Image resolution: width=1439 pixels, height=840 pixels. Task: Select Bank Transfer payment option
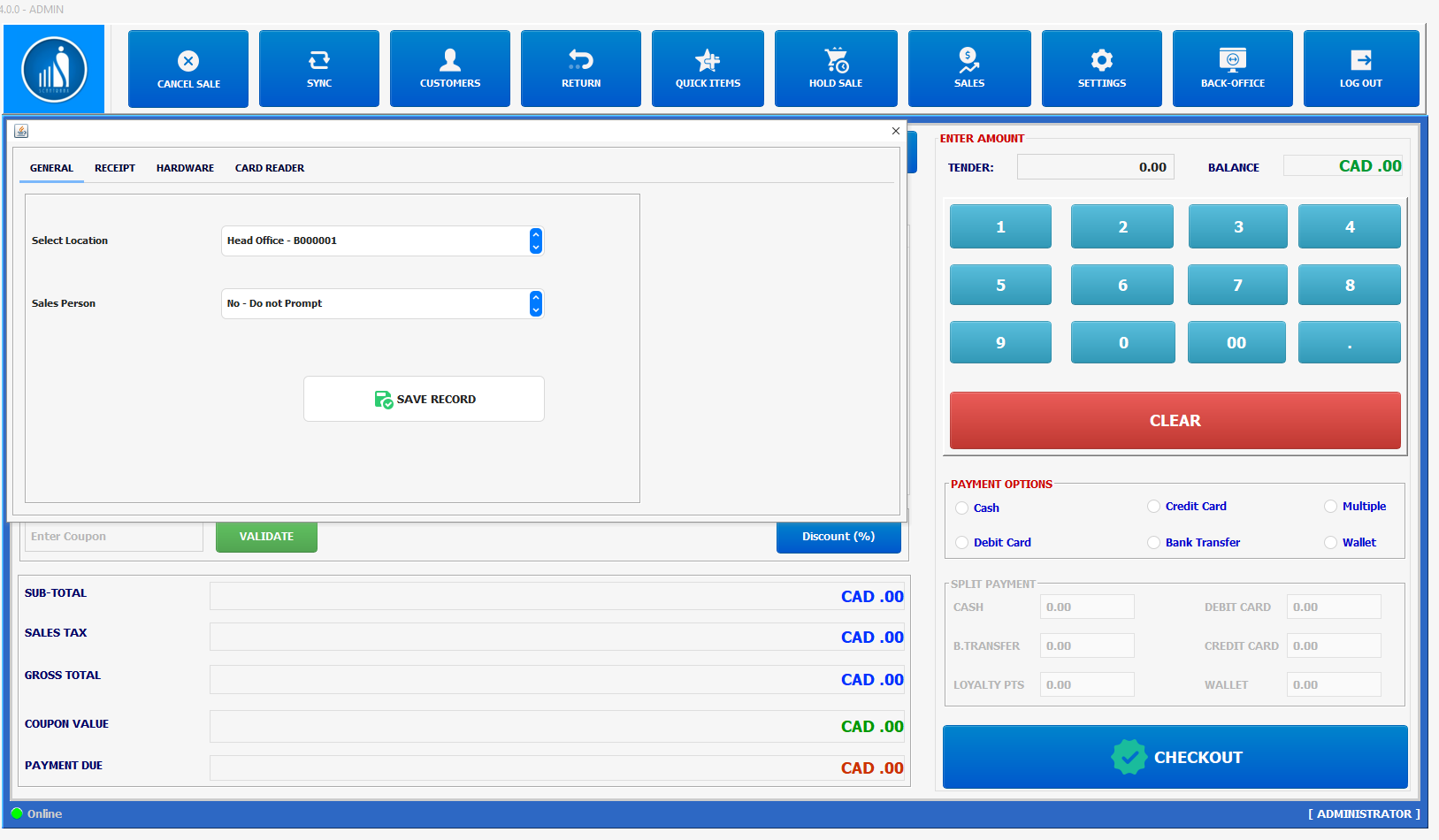pos(1154,543)
